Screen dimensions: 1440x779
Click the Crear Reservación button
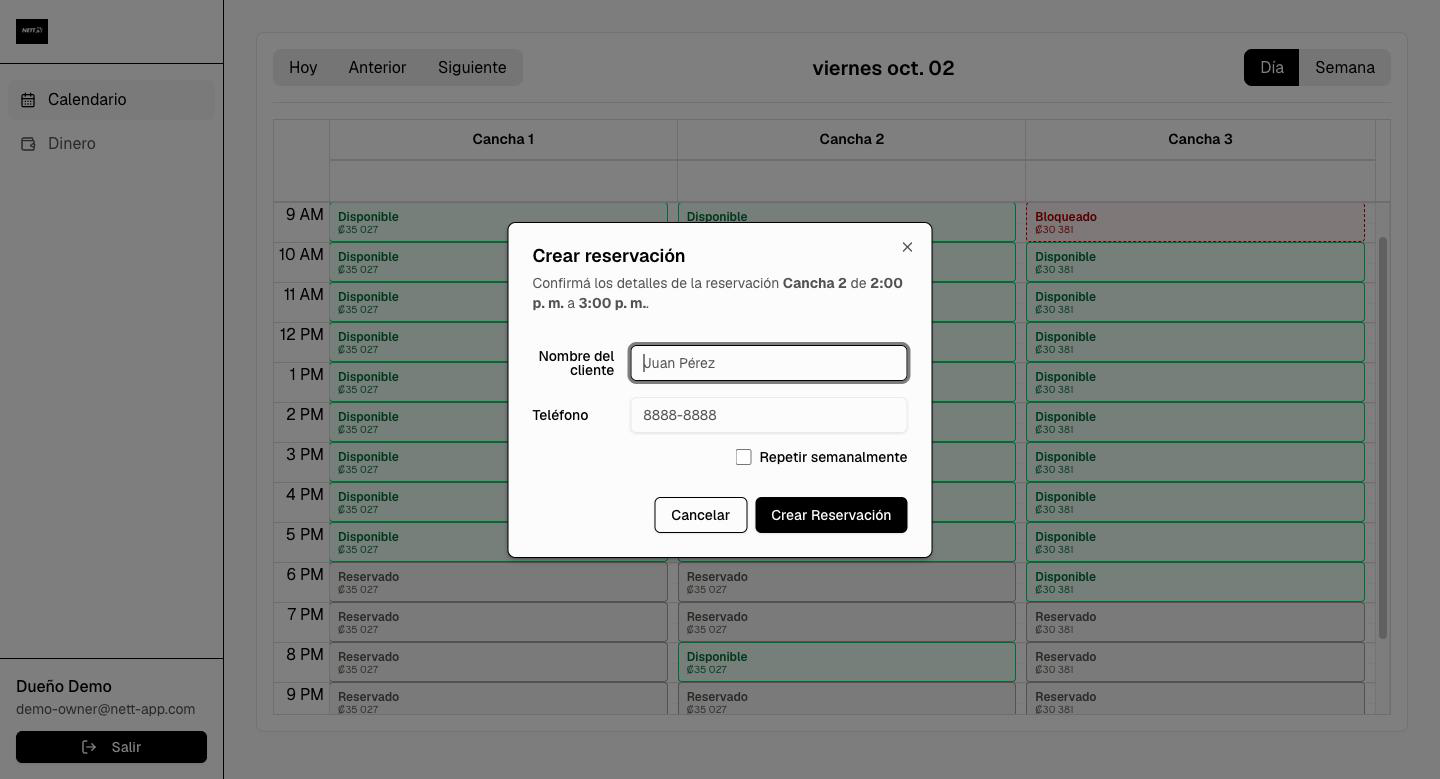click(x=831, y=515)
